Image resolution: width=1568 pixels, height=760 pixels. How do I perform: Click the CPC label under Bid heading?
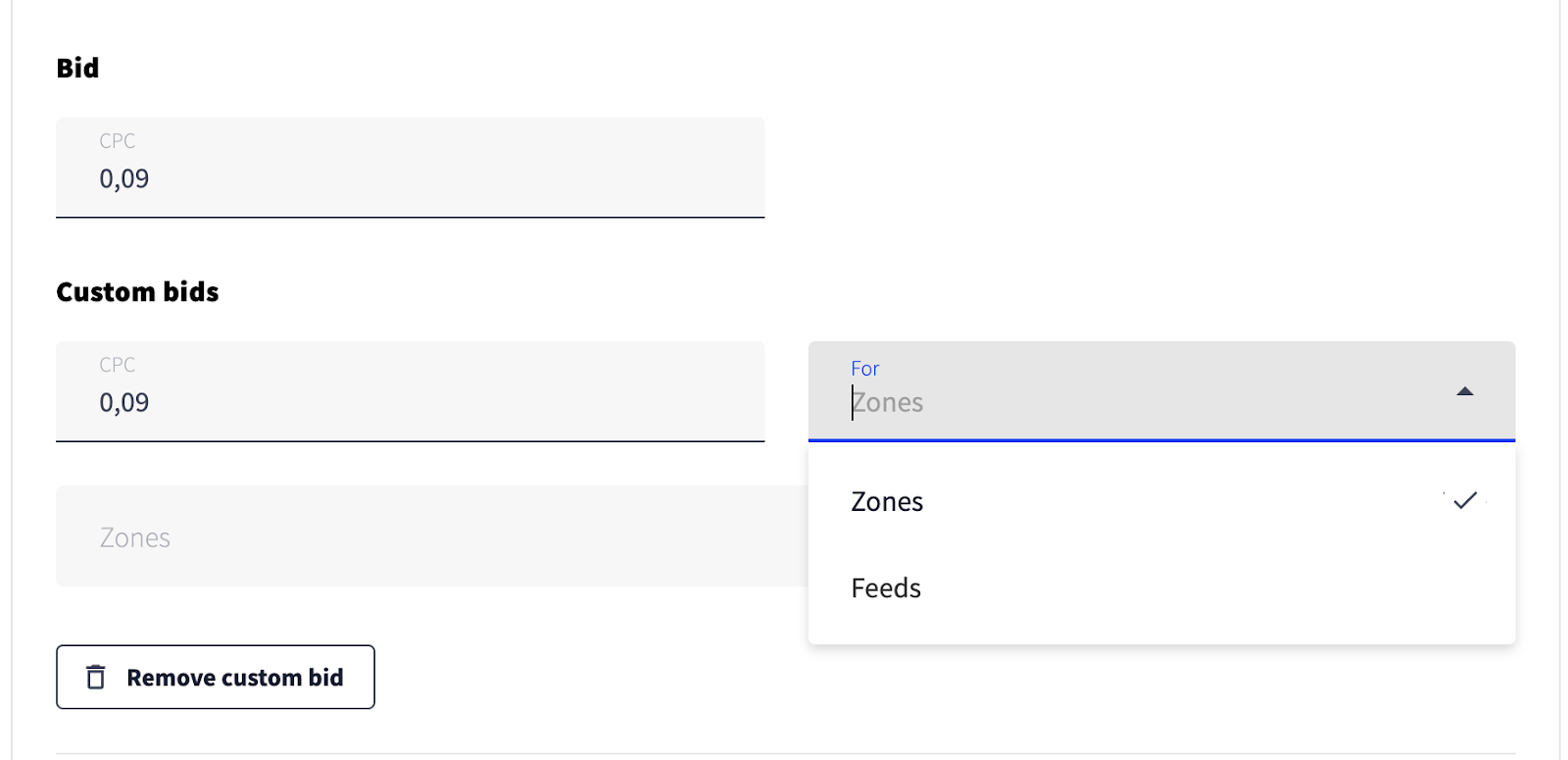[117, 141]
